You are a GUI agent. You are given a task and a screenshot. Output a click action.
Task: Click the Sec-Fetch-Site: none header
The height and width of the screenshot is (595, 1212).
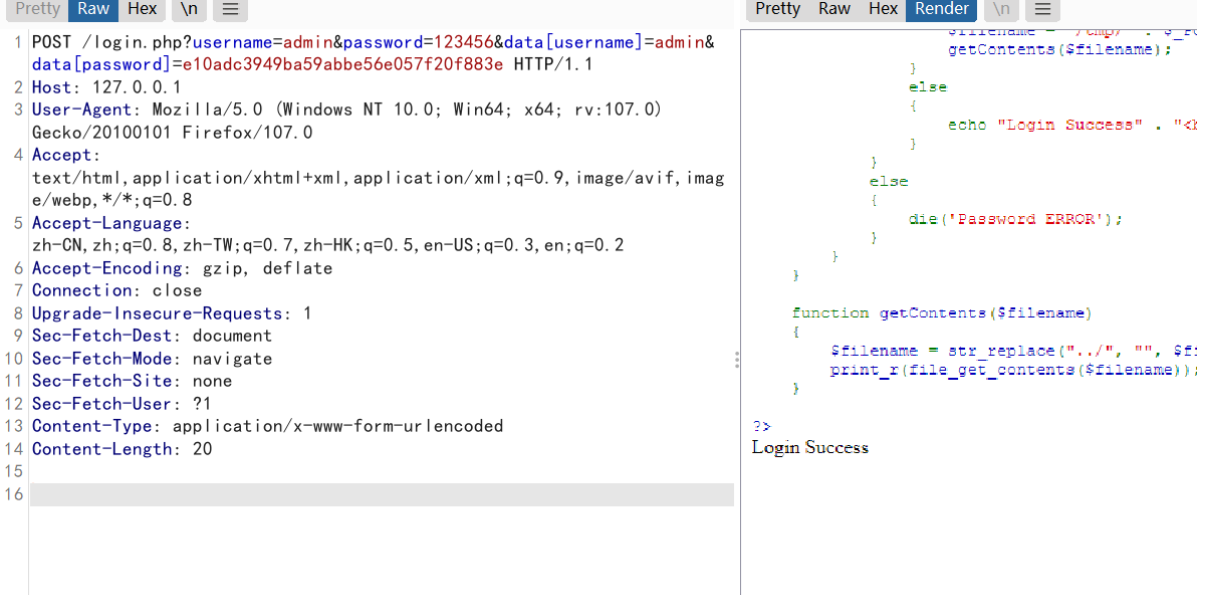(131, 381)
